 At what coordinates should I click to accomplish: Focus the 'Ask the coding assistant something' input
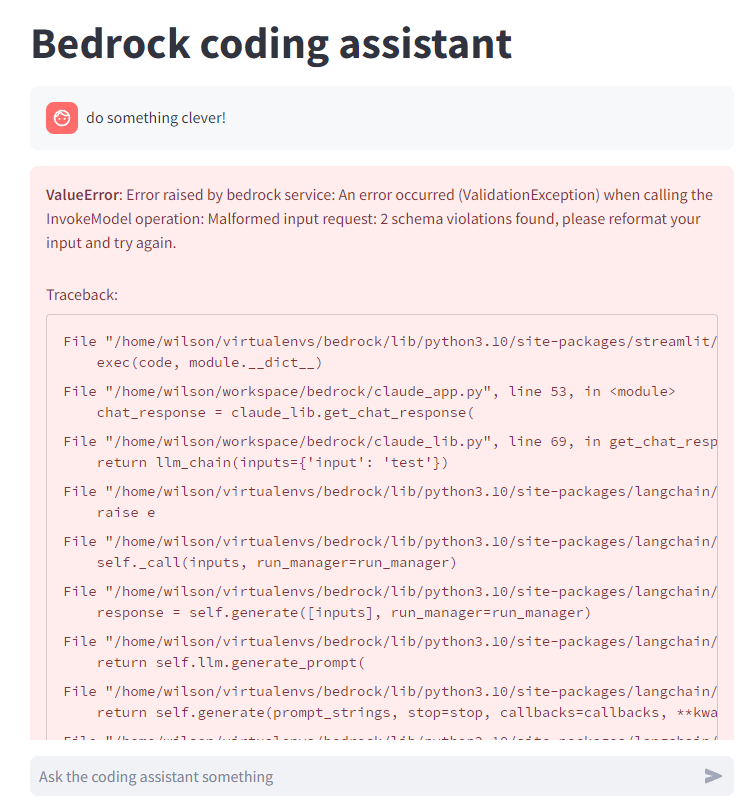coord(360,776)
